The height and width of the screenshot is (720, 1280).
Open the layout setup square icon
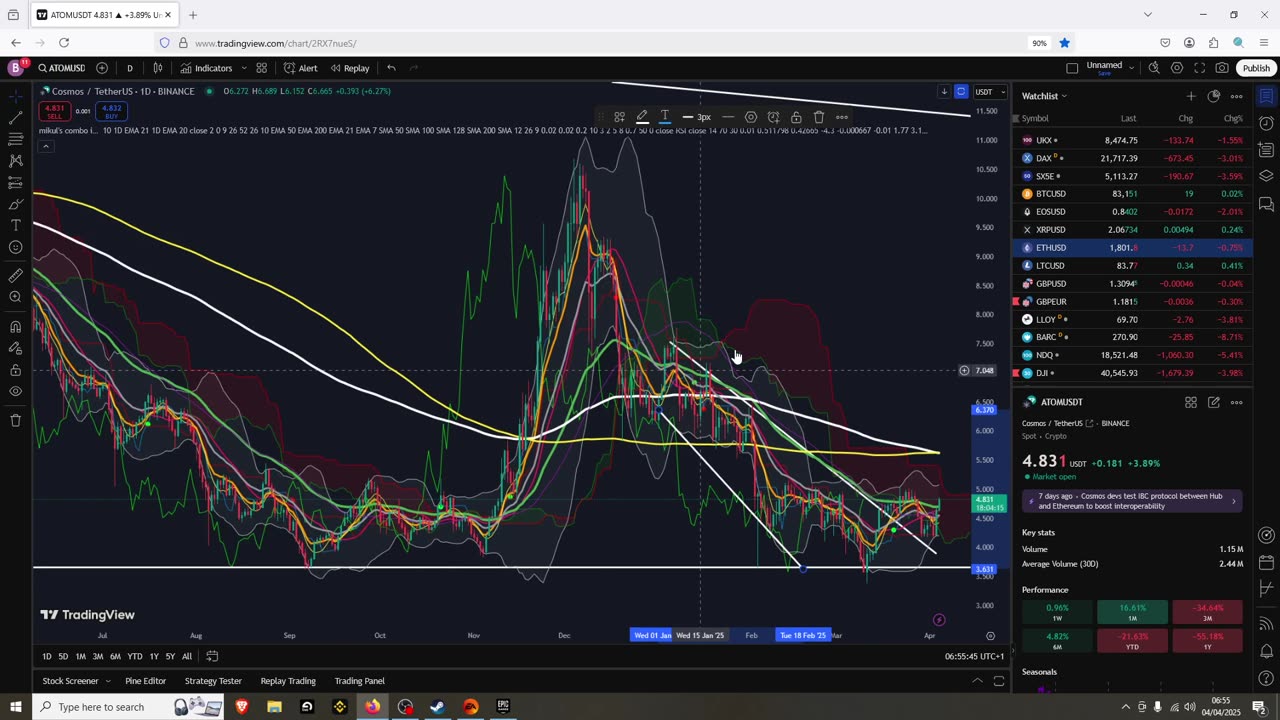click(1072, 68)
